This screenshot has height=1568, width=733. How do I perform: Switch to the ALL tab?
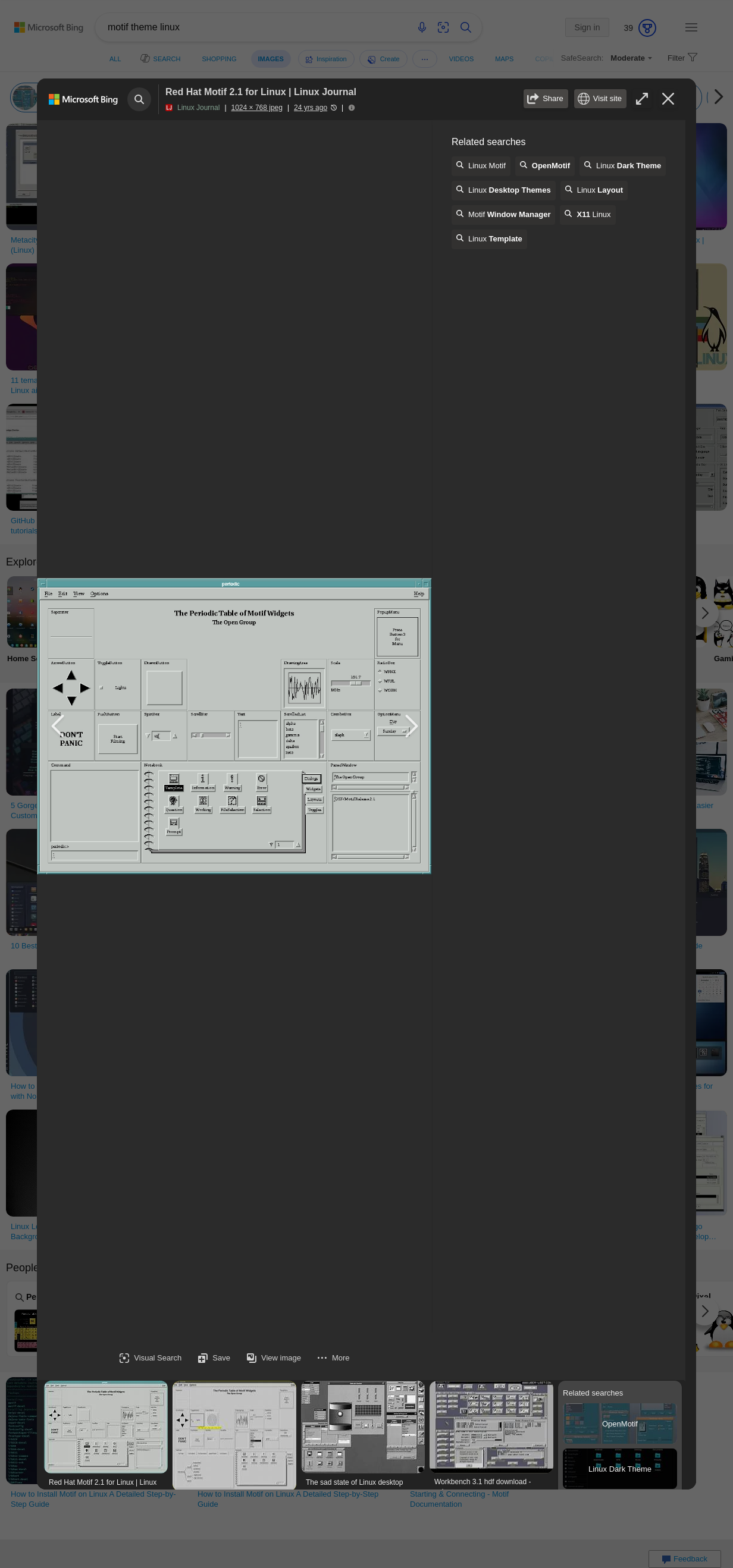[x=115, y=59]
